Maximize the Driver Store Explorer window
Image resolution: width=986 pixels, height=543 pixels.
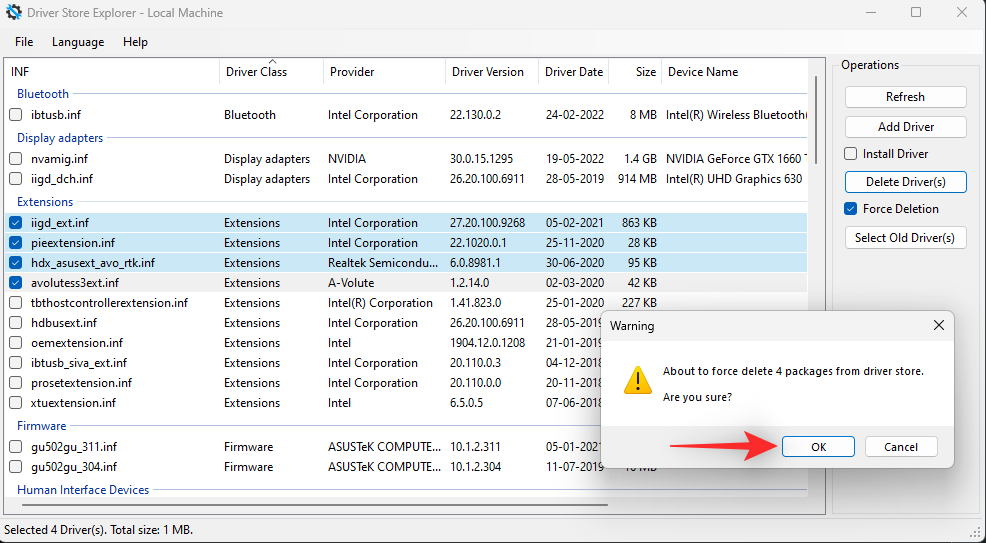tap(916, 13)
